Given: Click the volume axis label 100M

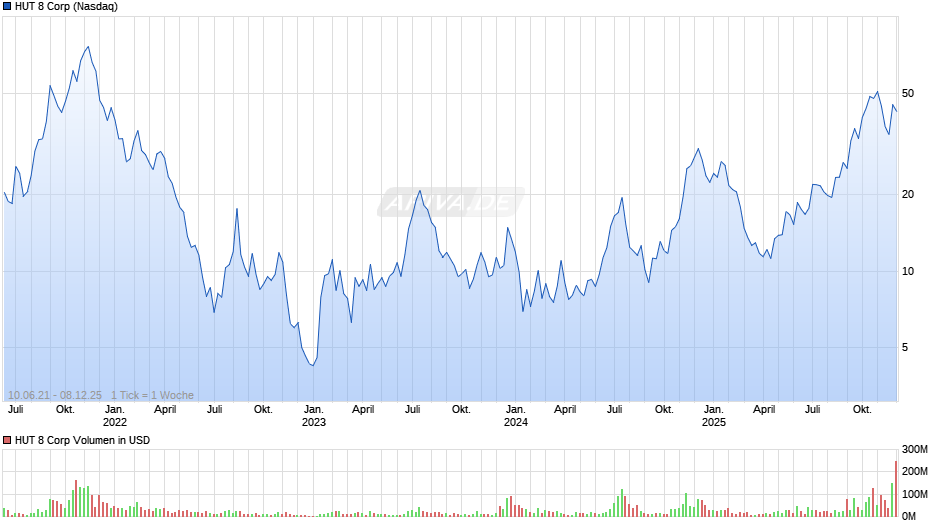Looking at the screenshot, I should (x=915, y=494).
